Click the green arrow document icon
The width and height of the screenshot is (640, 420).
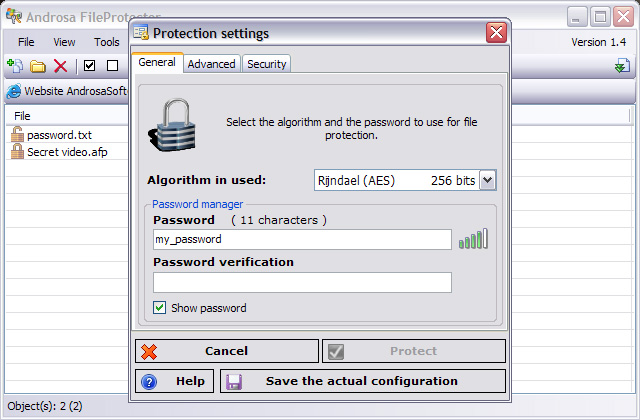(x=622, y=66)
